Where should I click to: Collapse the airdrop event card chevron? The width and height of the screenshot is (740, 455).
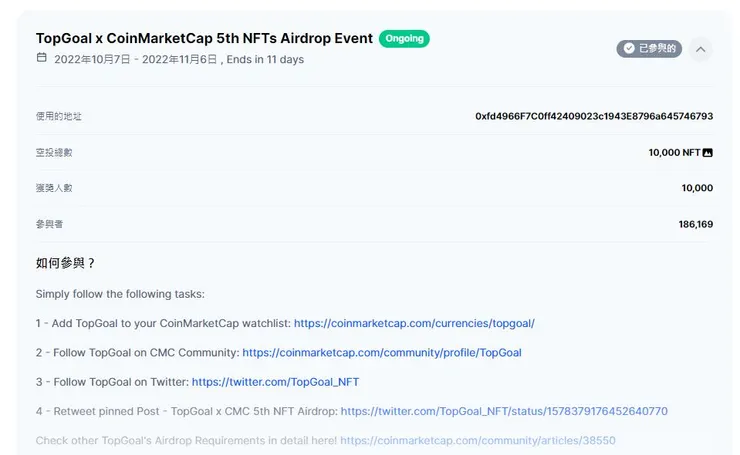pos(700,49)
